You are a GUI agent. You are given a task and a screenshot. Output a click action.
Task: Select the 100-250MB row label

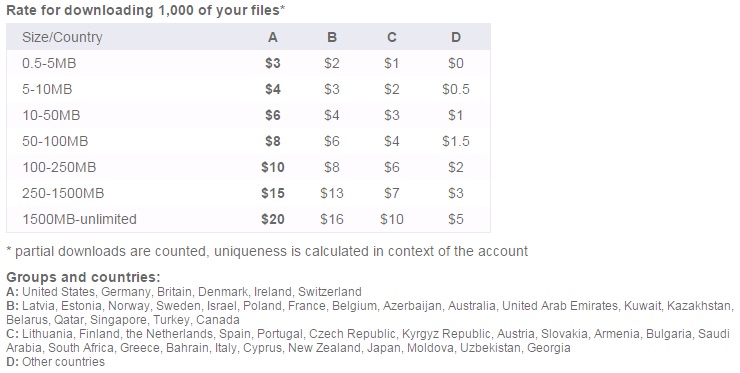59,167
